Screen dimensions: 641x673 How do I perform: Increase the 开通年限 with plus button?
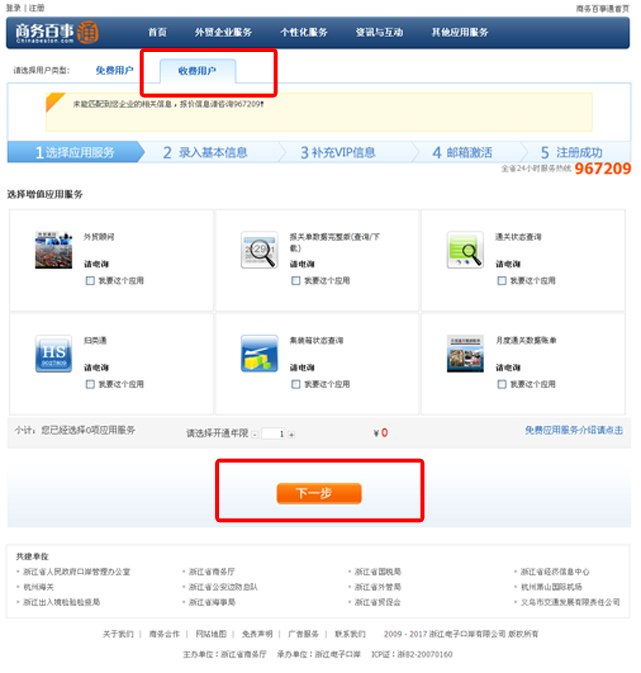(x=291, y=435)
